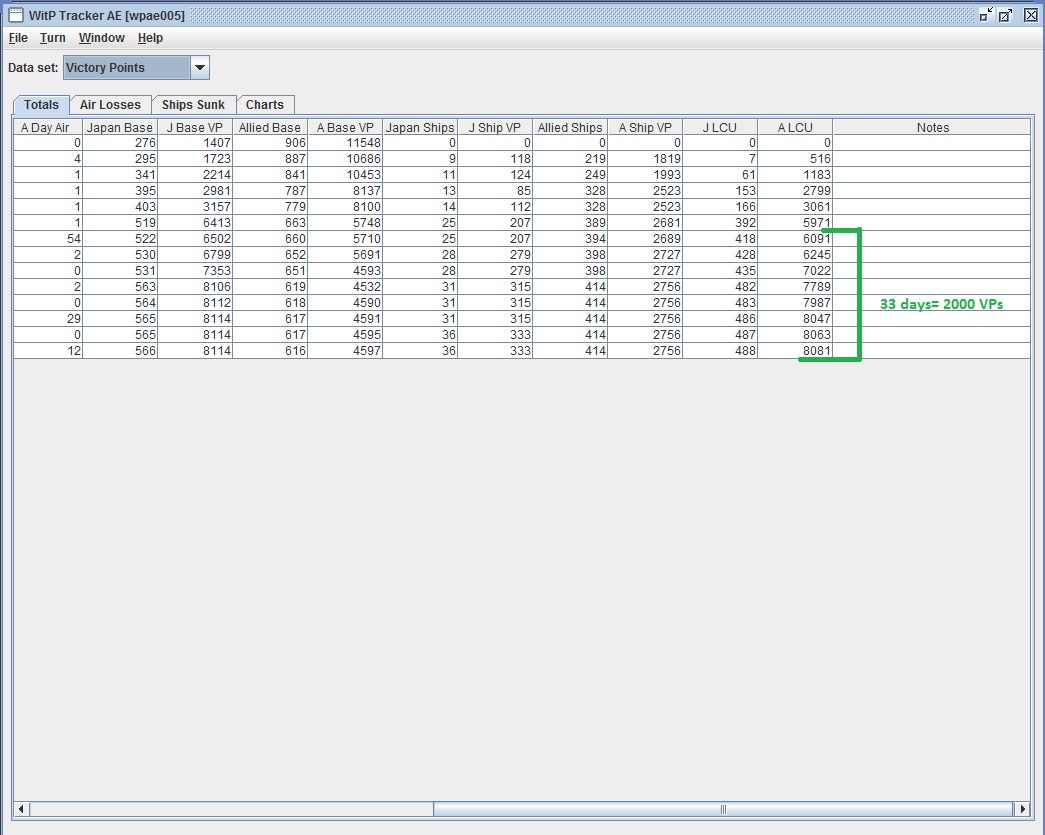Select the J LCU cell 61
Viewport: 1045px width, 835px height.
(x=720, y=175)
